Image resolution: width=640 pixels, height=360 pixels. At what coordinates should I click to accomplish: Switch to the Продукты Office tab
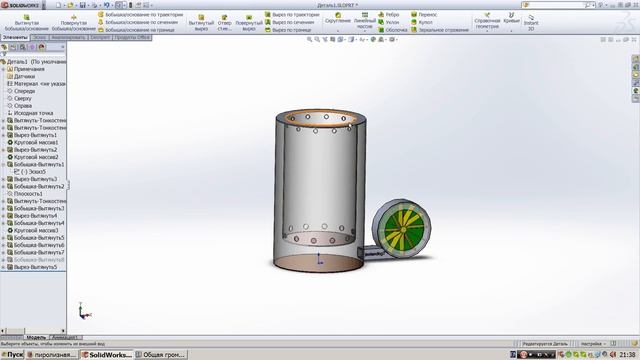tap(132, 37)
